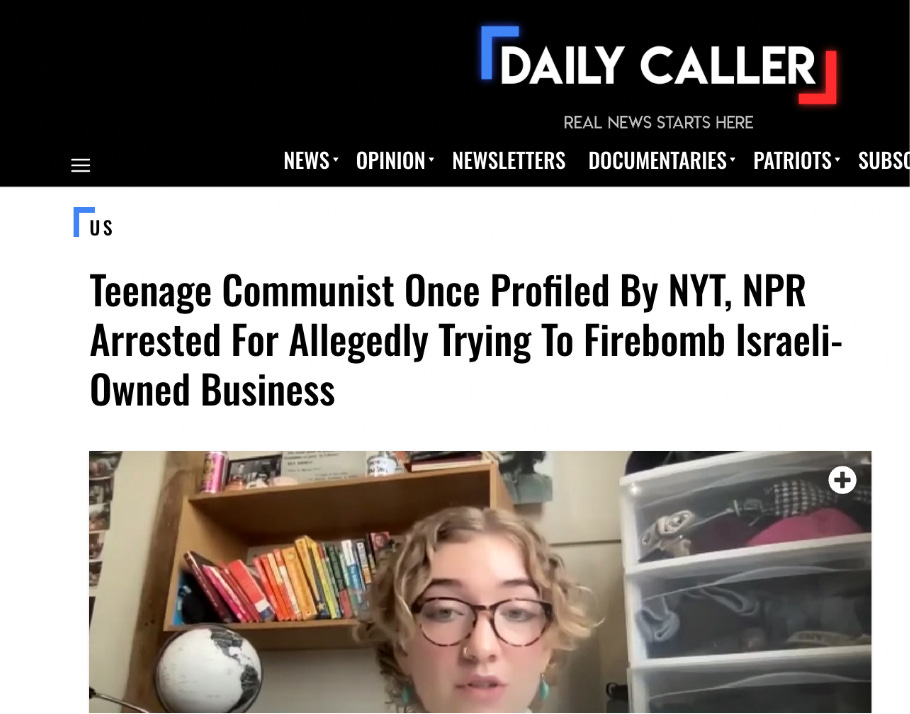The height and width of the screenshot is (714, 910).
Task: Click the Subscribe nav link
Action: [883, 161]
